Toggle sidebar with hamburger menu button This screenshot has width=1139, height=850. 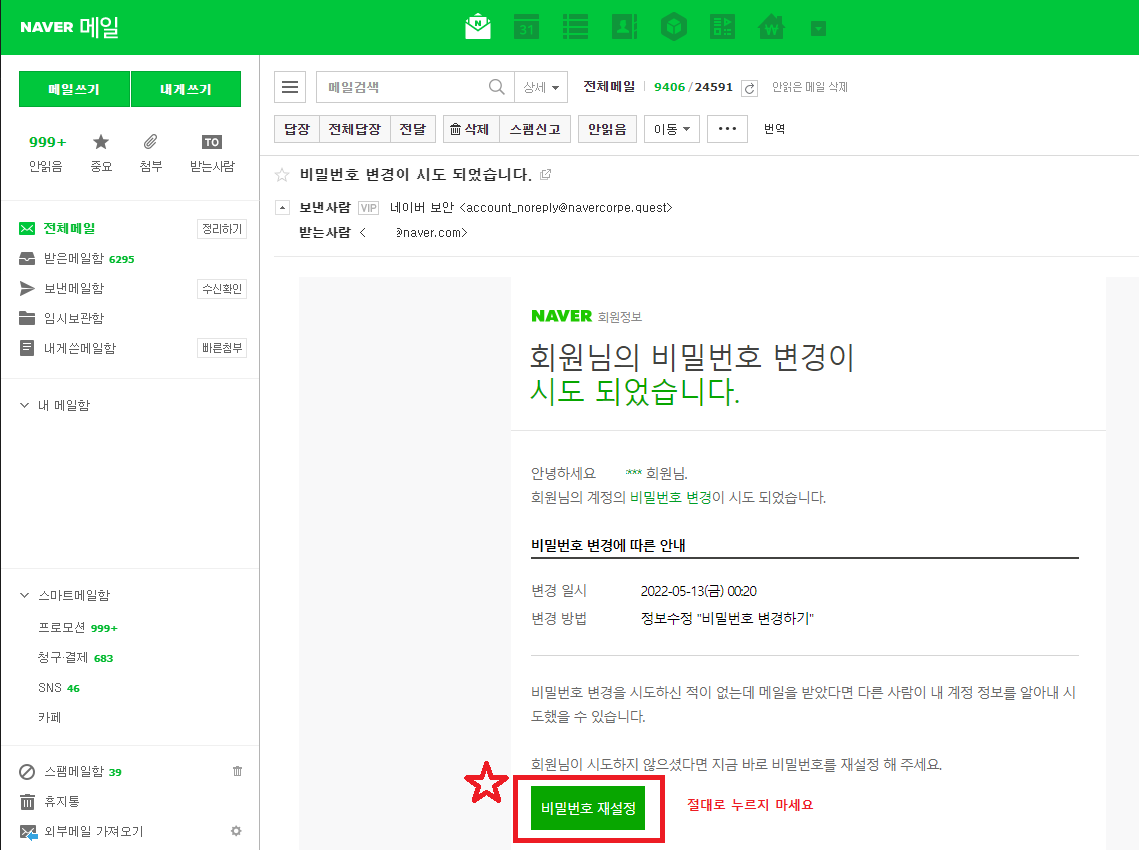(290, 87)
